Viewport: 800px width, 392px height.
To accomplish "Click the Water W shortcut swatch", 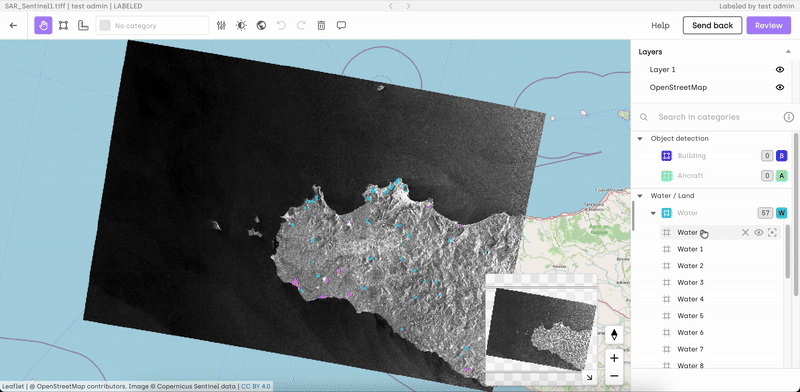I will point(782,213).
